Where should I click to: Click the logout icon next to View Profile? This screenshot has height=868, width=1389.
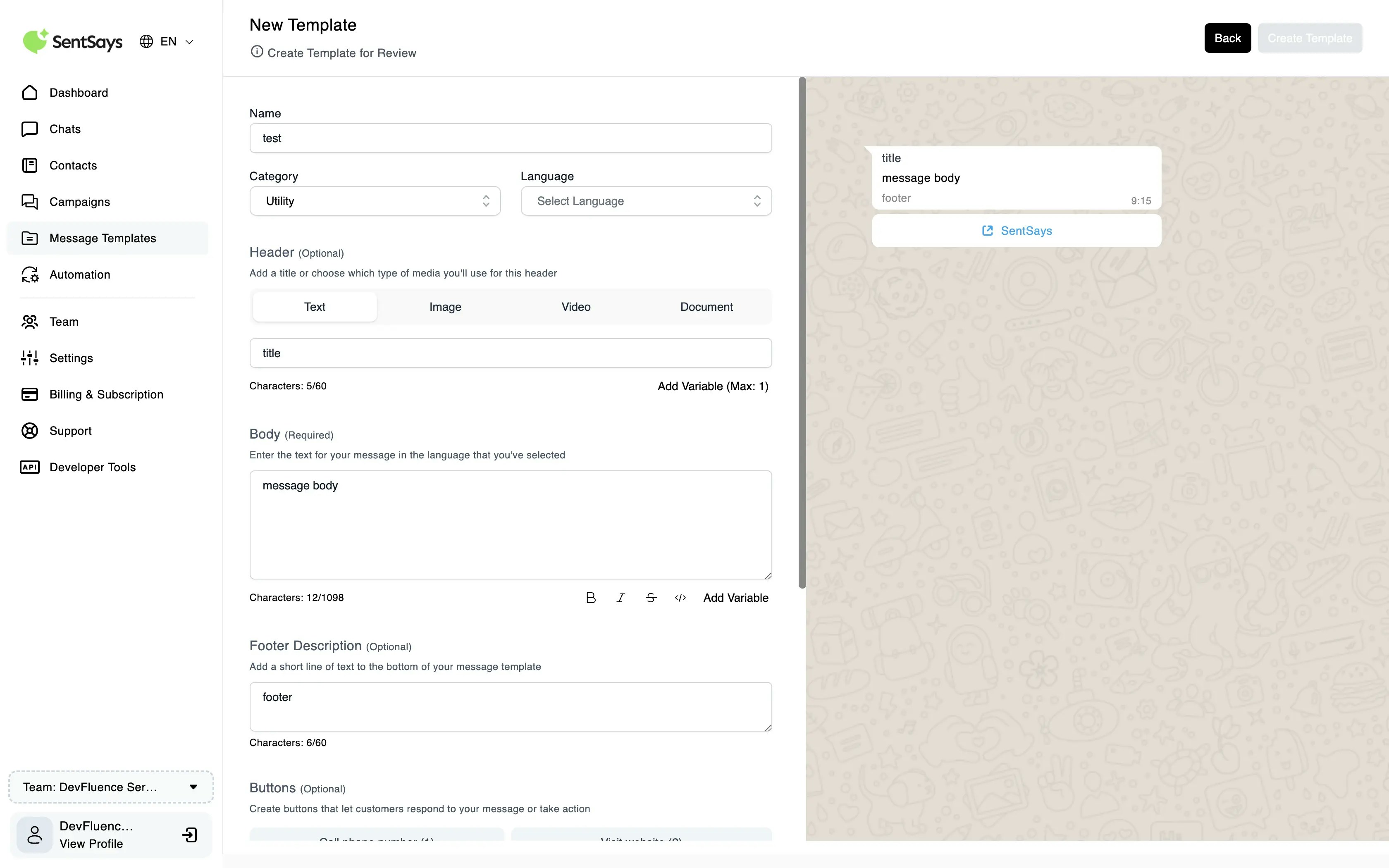[x=189, y=835]
